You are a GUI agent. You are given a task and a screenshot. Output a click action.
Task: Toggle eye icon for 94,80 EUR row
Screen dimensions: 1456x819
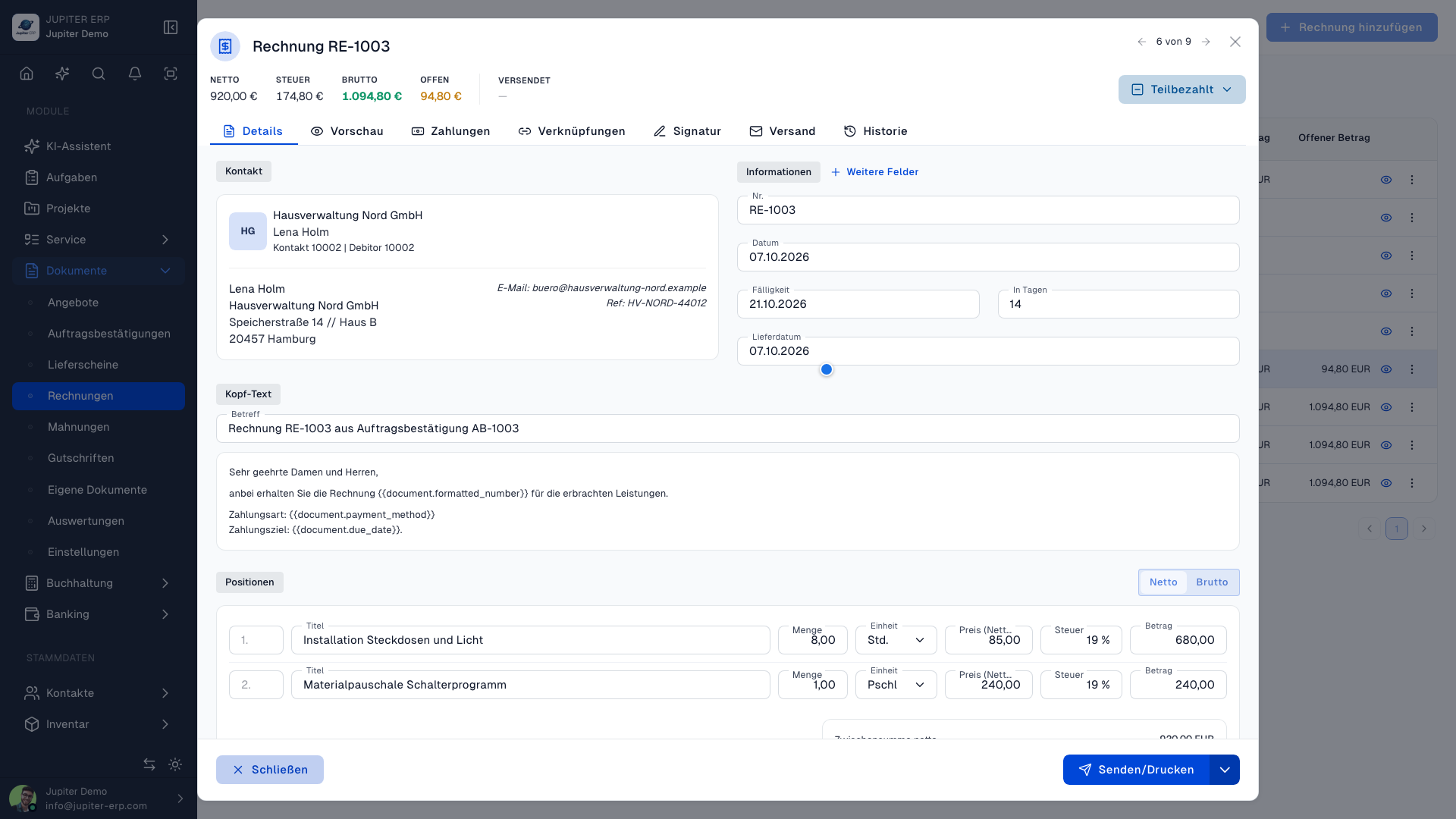[x=1386, y=369]
